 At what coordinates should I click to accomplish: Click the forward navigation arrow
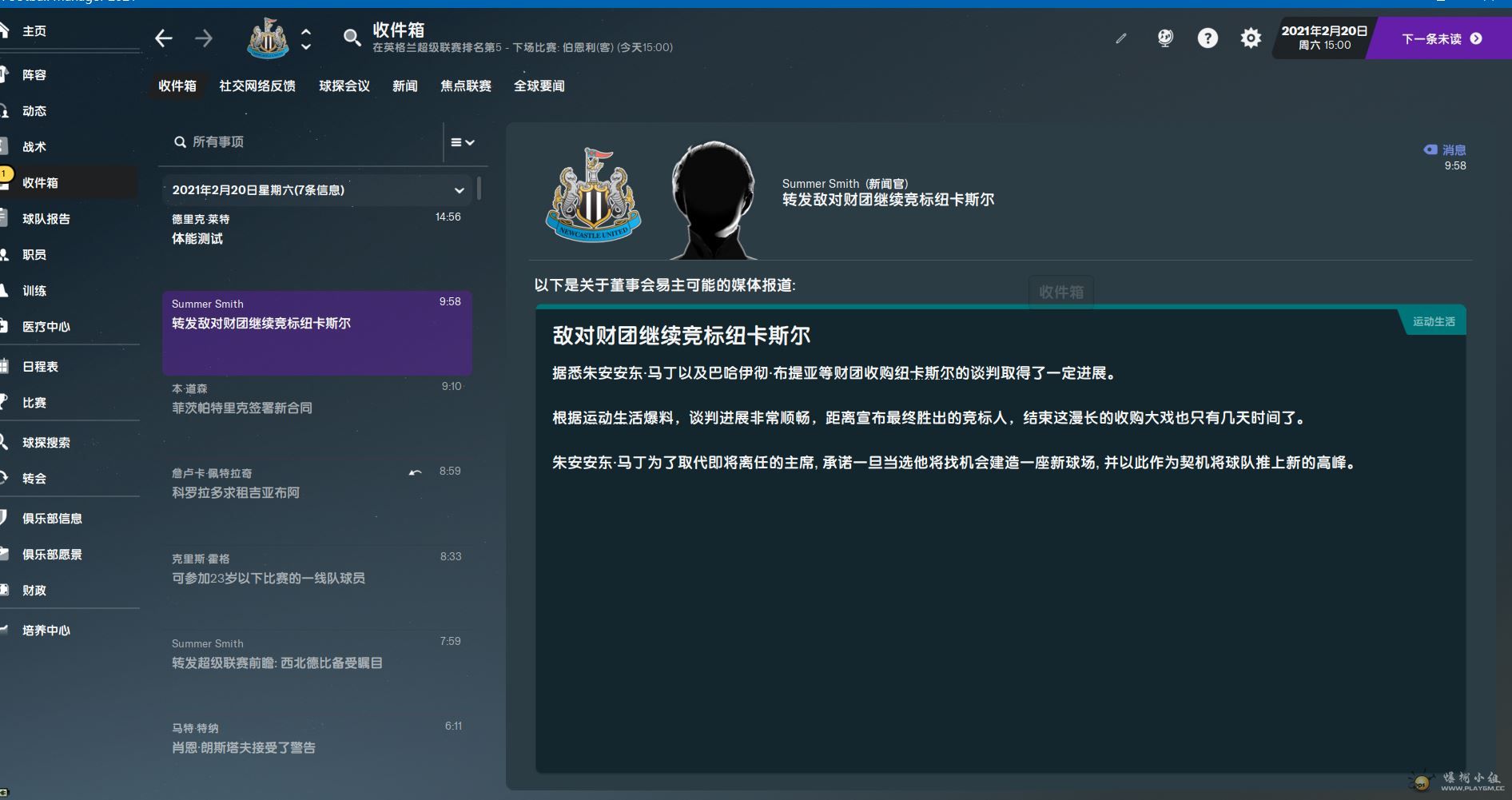click(x=204, y=38)
